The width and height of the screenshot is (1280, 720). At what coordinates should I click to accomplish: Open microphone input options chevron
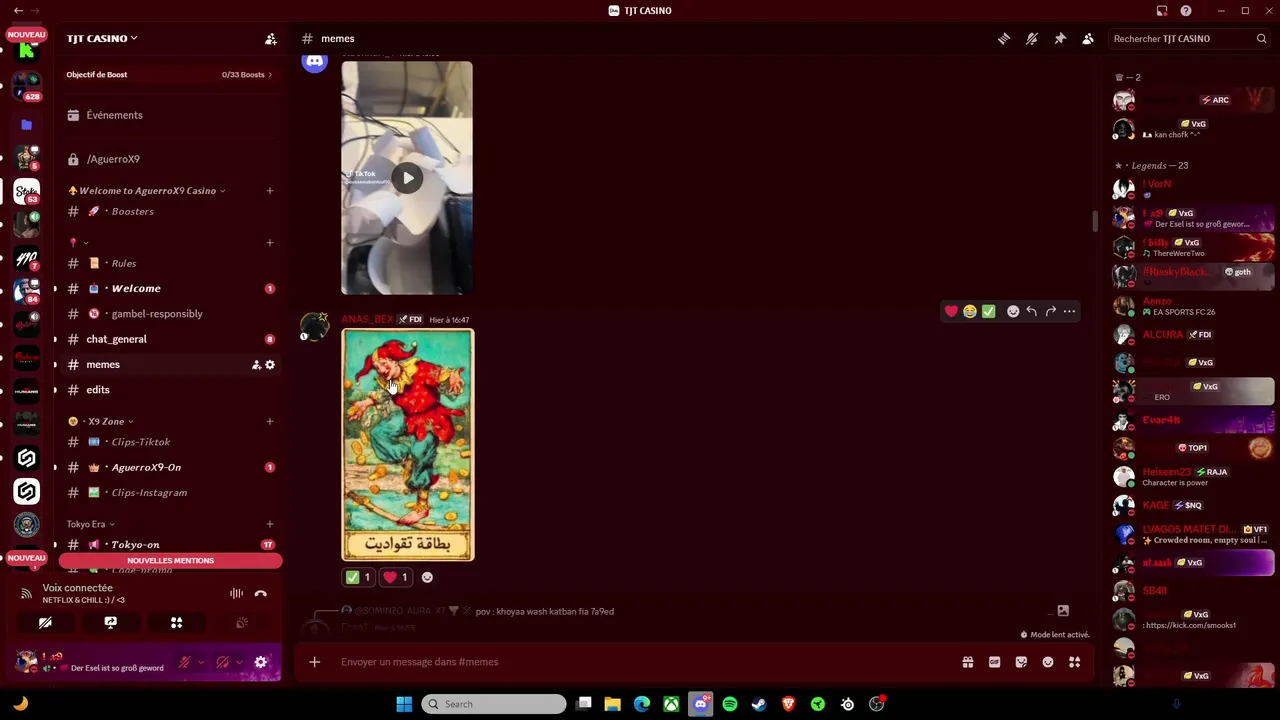pyautogui.click(x=201, y=662)
